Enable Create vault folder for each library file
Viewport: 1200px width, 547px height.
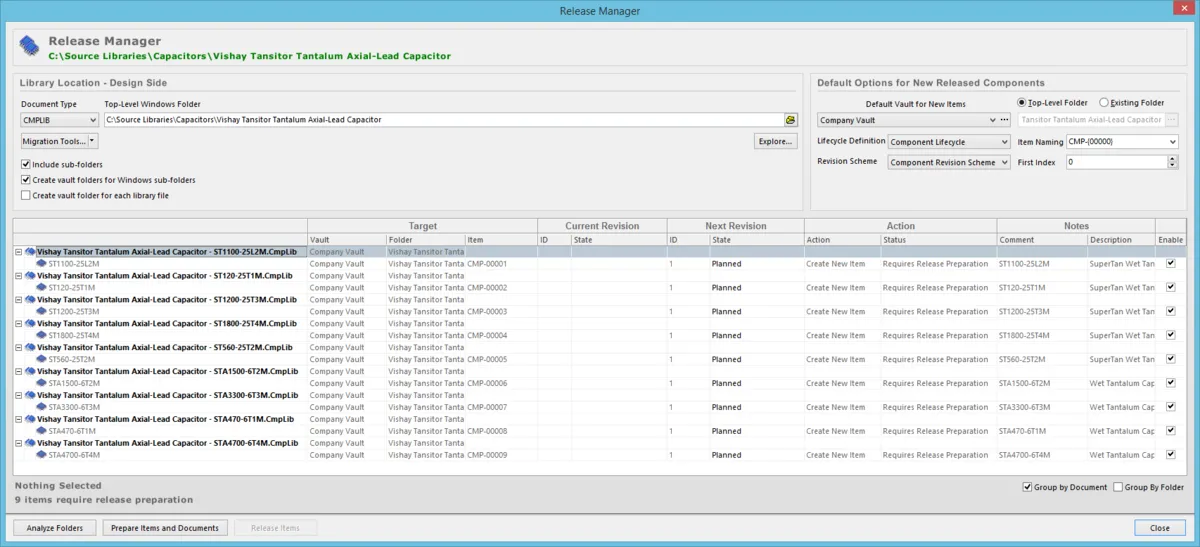(26, 196)
